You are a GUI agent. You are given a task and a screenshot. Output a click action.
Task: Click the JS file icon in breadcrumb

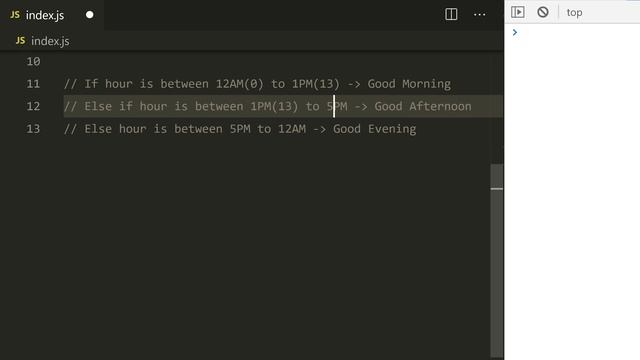(x=20, y=40)
